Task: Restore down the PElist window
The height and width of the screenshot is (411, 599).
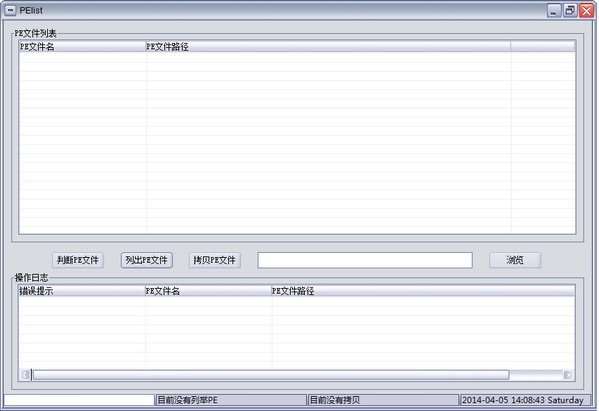Action: pos(570,11)
